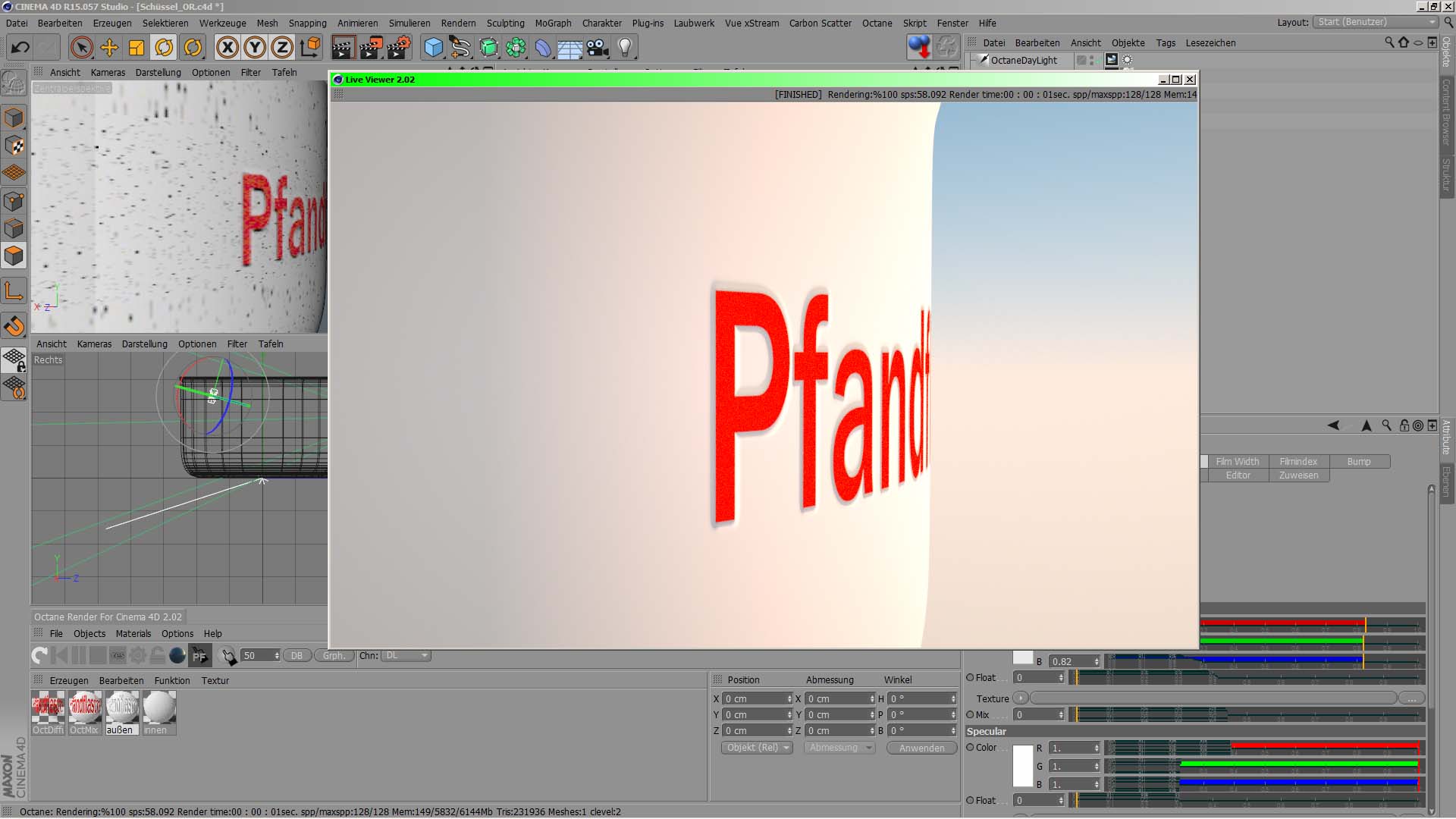
Task: Add a cube primitive object
Action: pyautogui.click(x=433, y=48)
